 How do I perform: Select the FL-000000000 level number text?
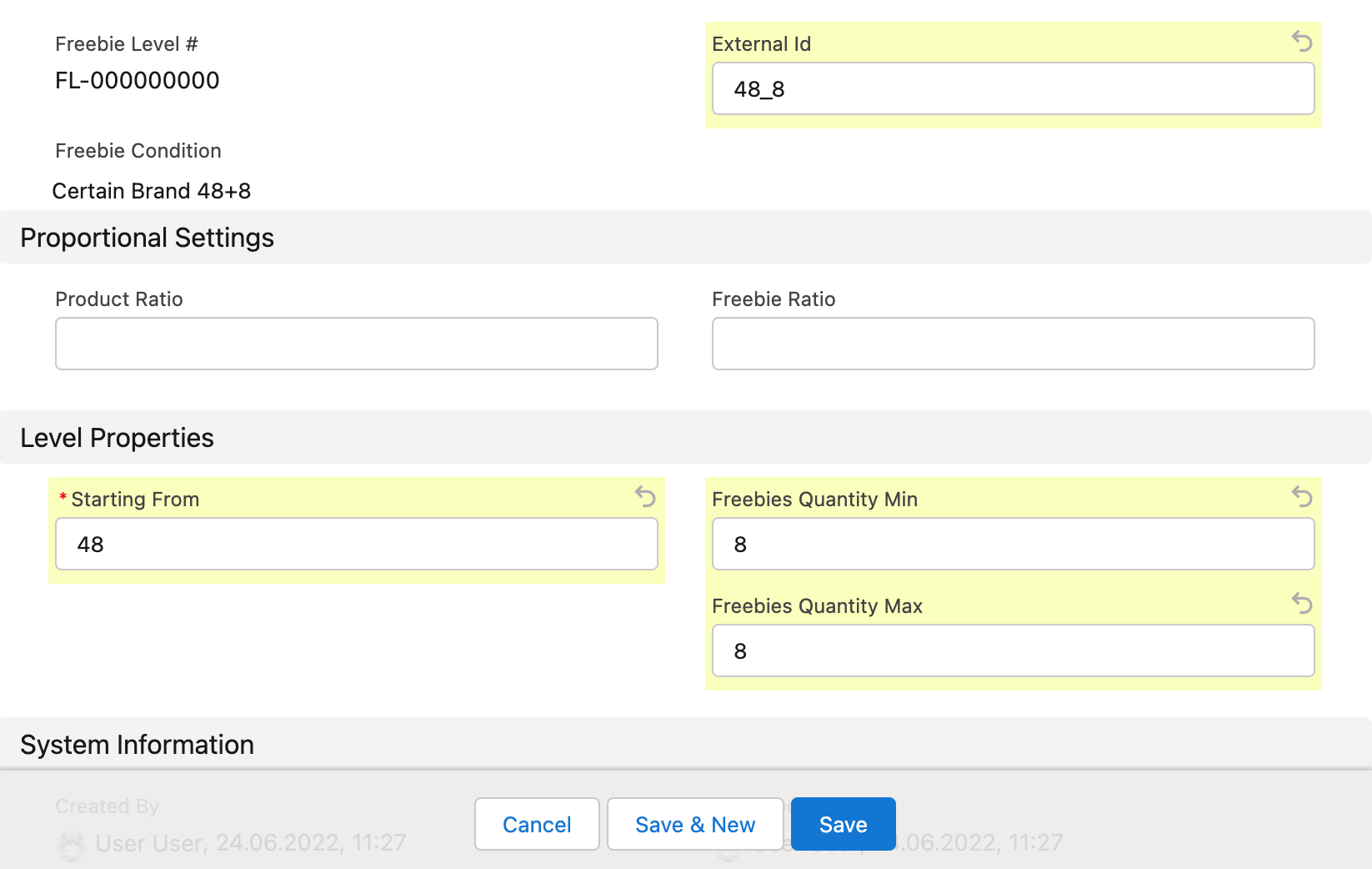(x=138, y=81)
